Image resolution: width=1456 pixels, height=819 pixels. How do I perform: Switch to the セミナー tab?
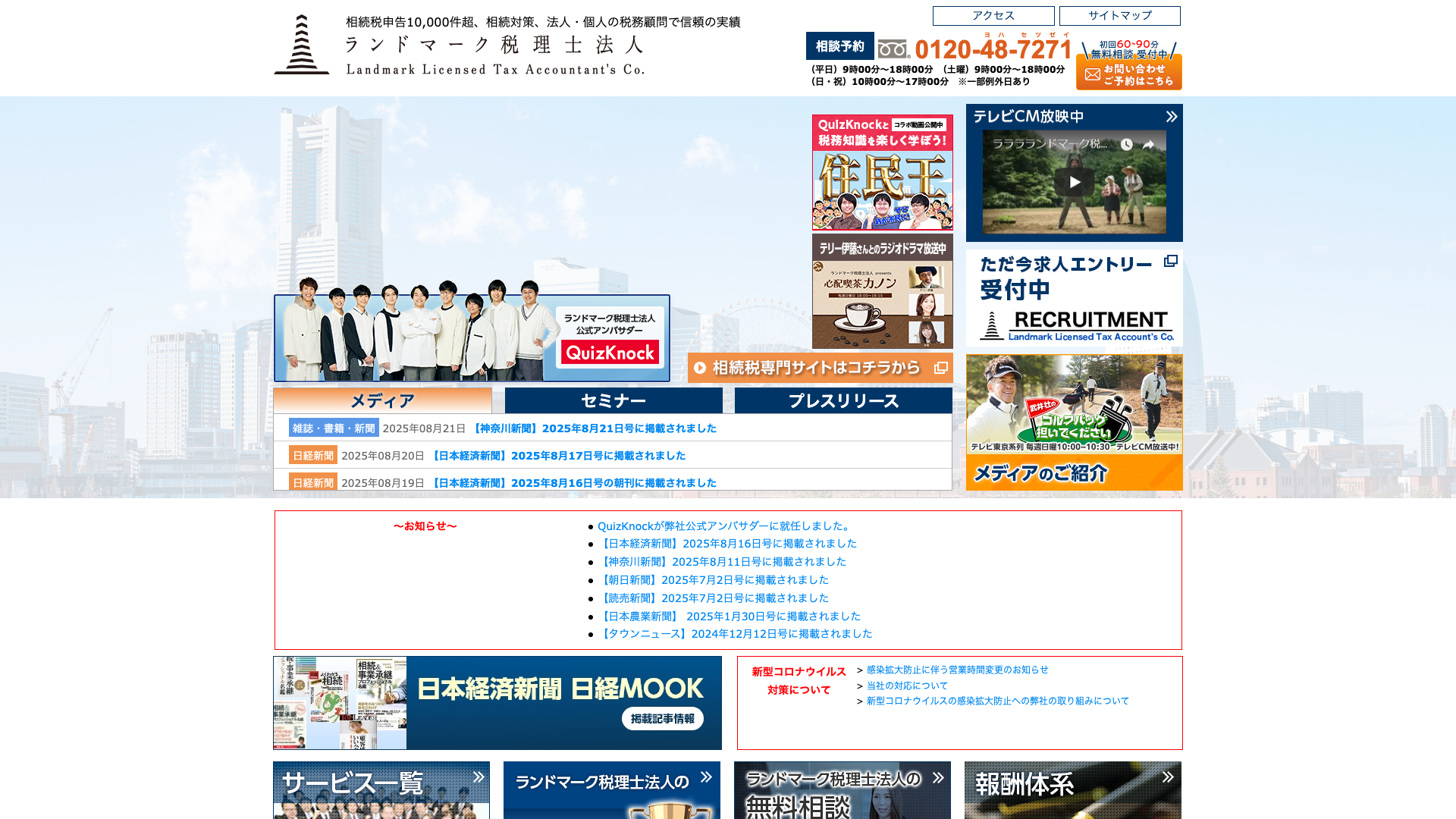[x=613, y=400]
